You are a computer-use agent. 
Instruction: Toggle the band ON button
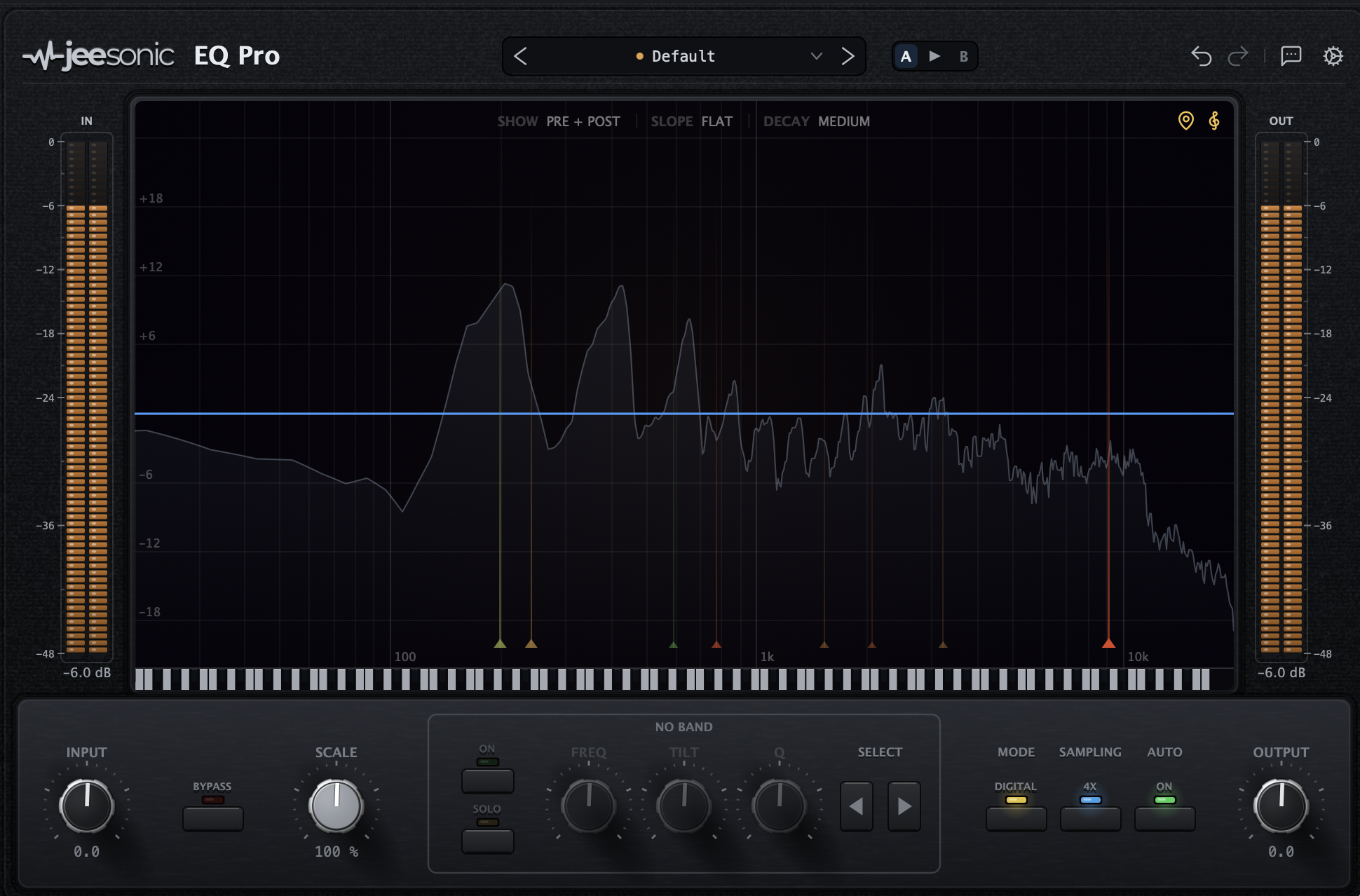[487, 780]
